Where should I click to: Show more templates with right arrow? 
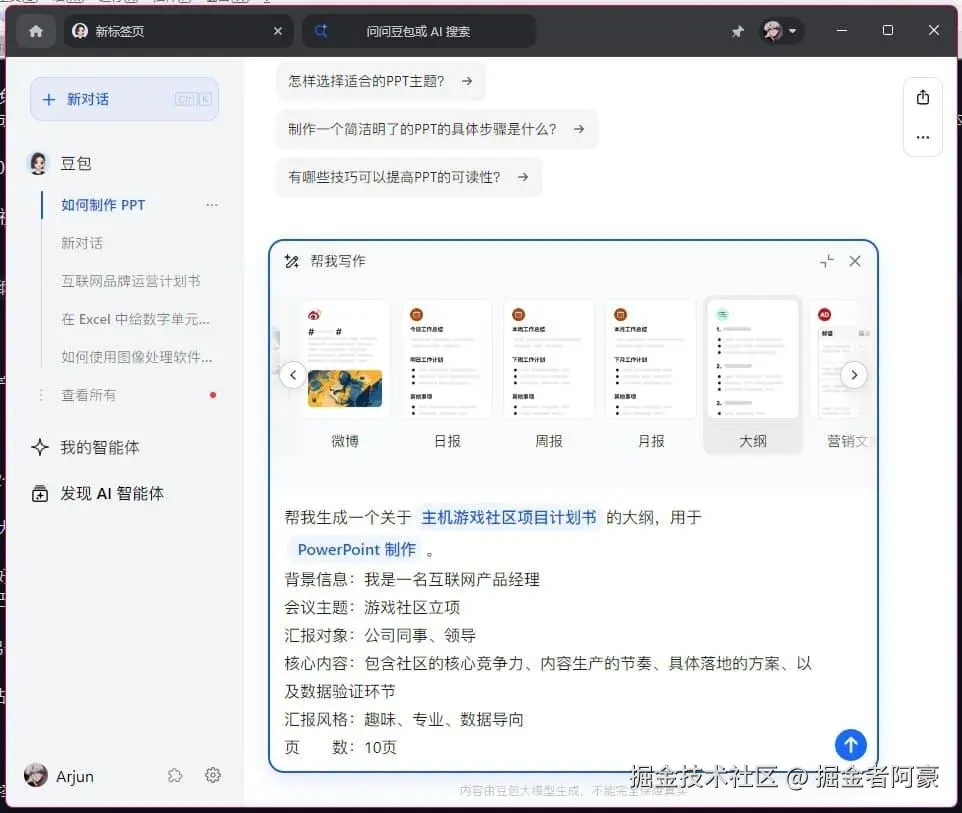click(854, 375)
